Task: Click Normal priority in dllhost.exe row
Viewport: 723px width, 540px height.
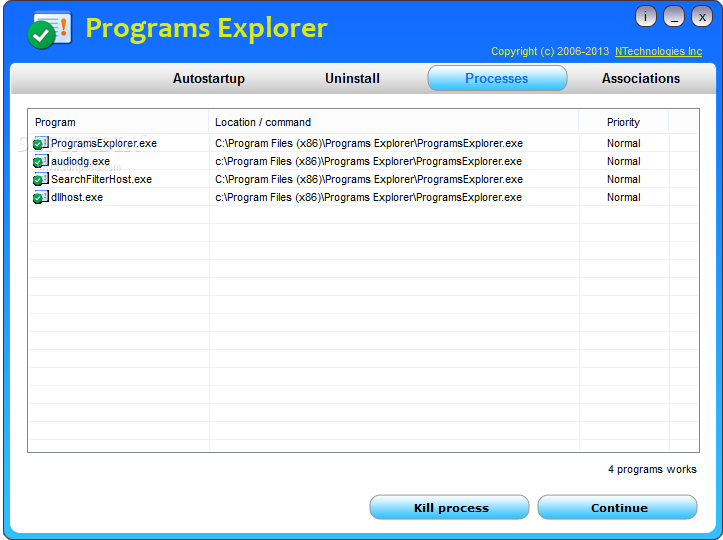Action: coord(623,197)
